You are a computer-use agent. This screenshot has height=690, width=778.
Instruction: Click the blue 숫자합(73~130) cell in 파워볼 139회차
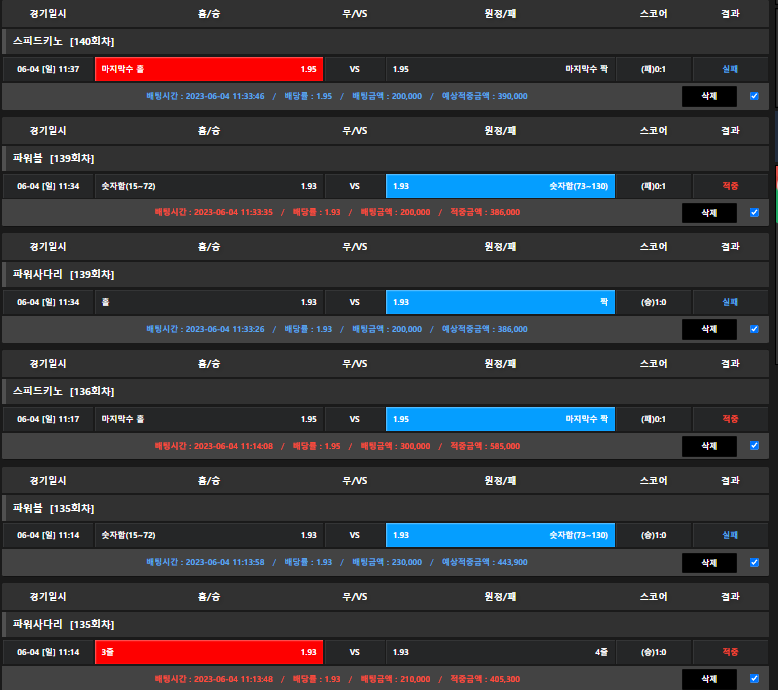coord(500,186)
